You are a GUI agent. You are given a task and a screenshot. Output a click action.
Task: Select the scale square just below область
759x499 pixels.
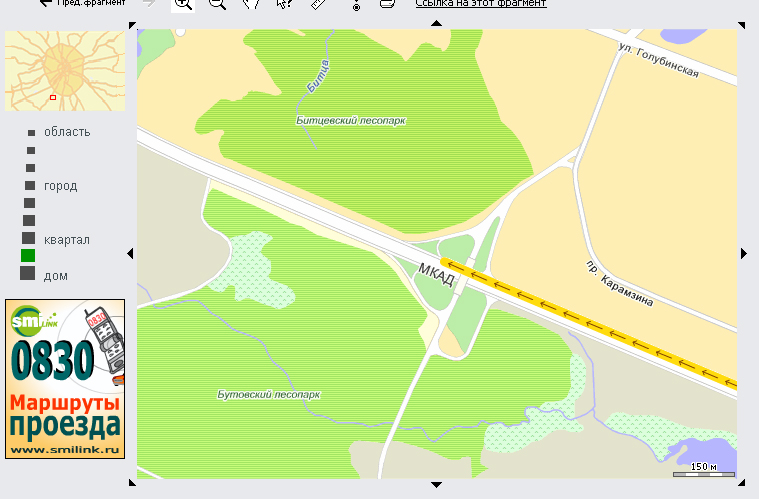pos(31,151)
